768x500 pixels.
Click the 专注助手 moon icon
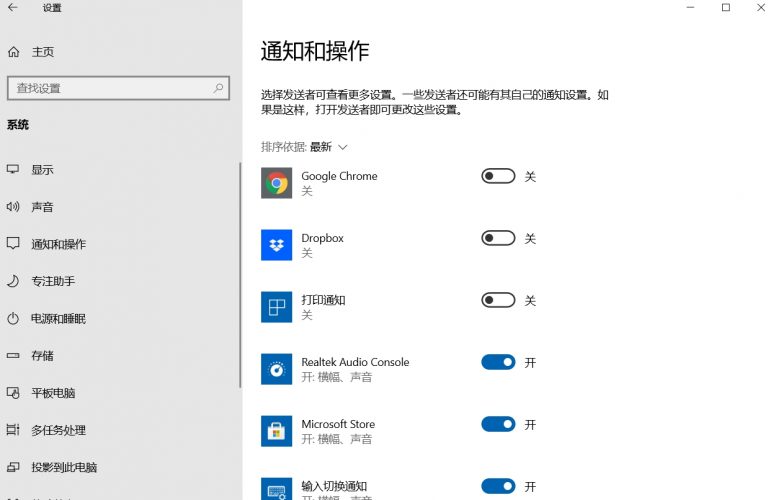pos(13,281)
